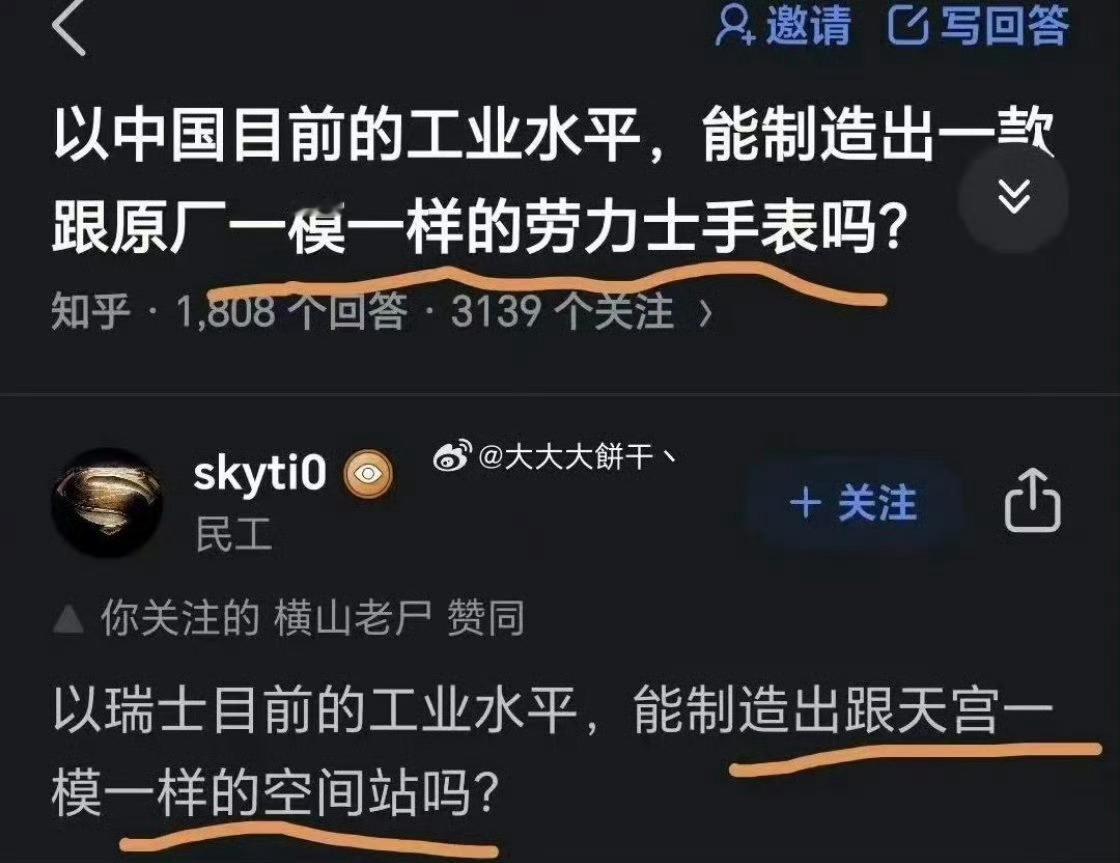Tap the question title about 劳力士手表

click(x=554, y=181)
